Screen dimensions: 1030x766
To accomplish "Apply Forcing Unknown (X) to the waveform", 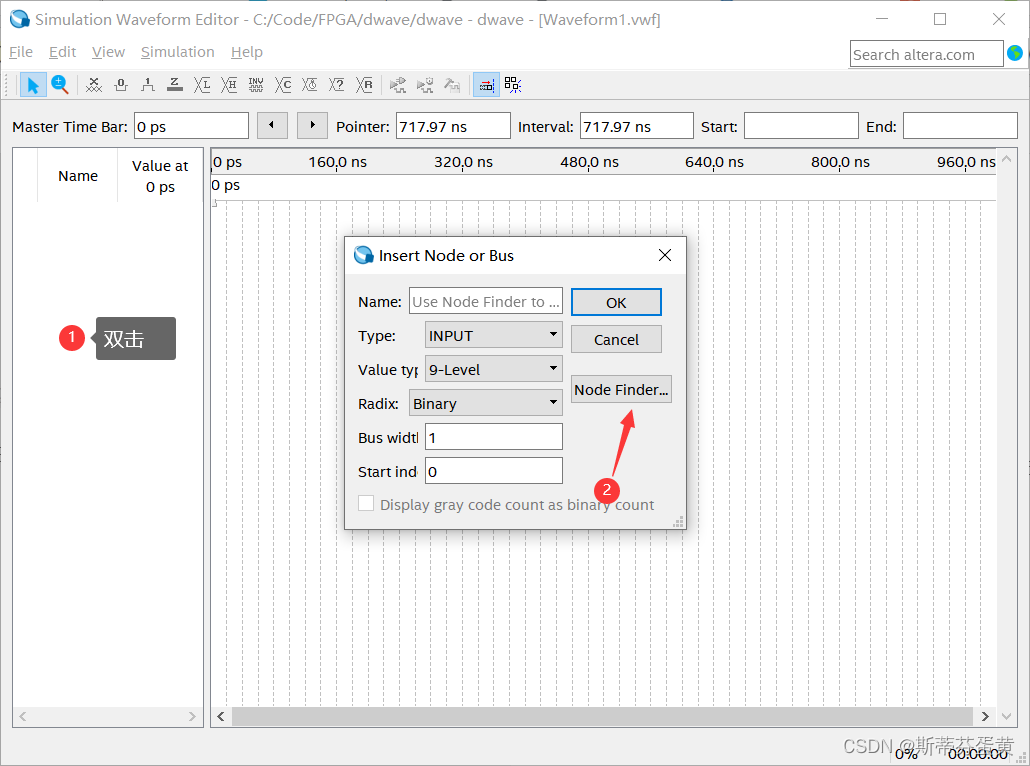I will [x=94, y=85].
